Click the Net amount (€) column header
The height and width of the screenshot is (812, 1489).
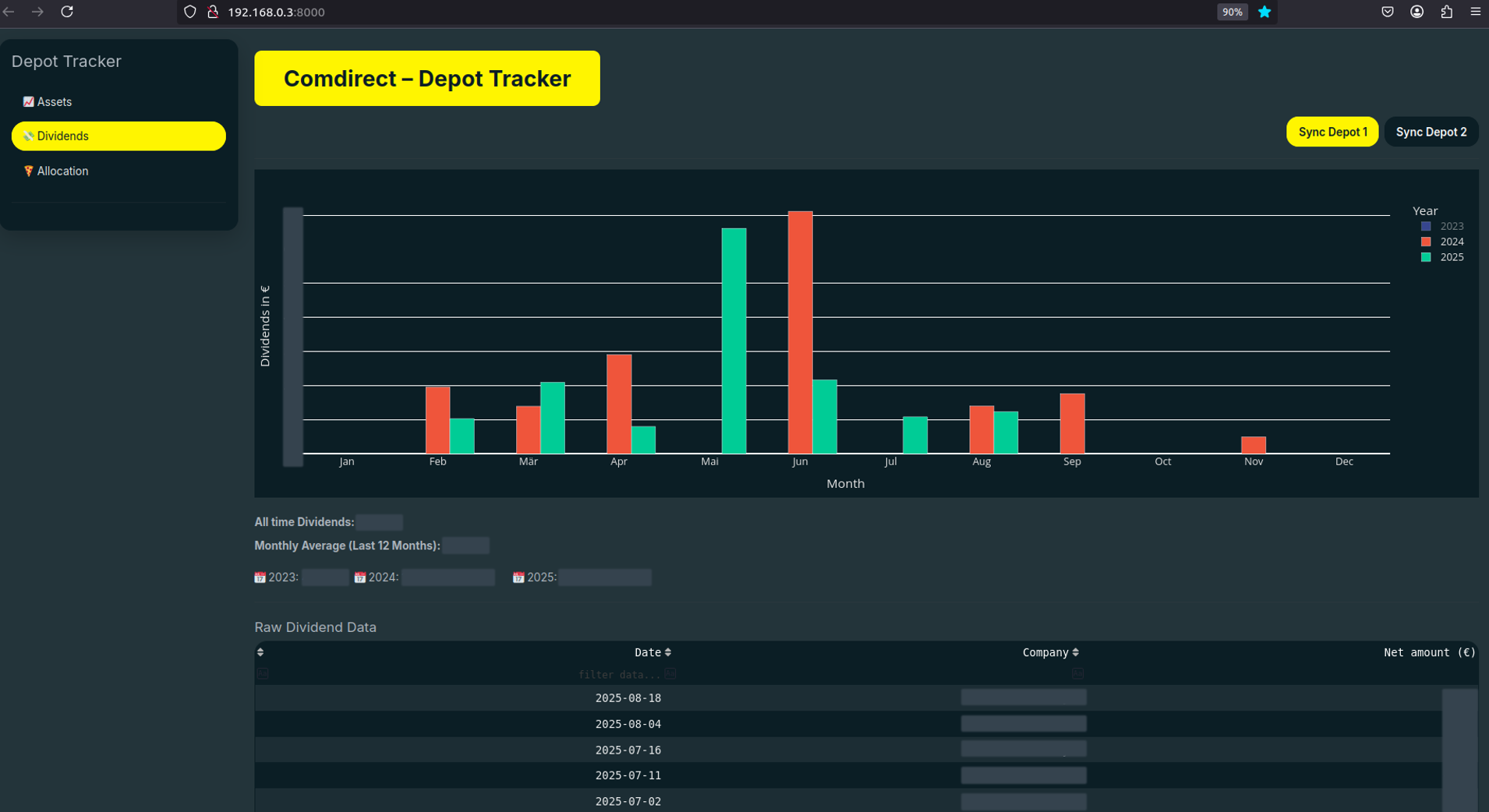[x=1429, y=652]
